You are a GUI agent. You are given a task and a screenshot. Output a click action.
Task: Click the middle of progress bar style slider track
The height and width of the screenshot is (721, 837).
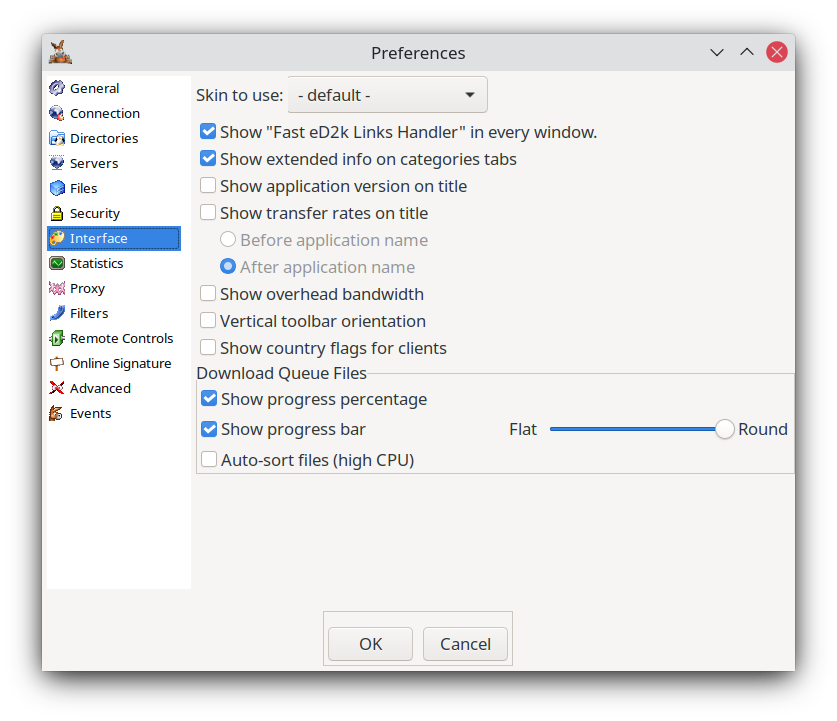[x=637, y=429]
